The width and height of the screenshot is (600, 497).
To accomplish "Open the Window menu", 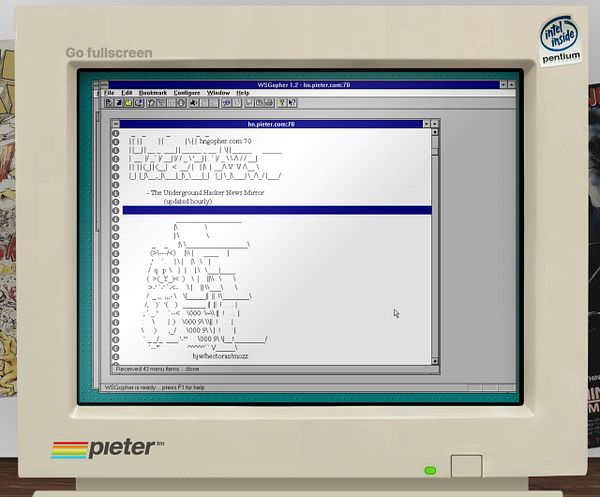I will click(218, 93).
